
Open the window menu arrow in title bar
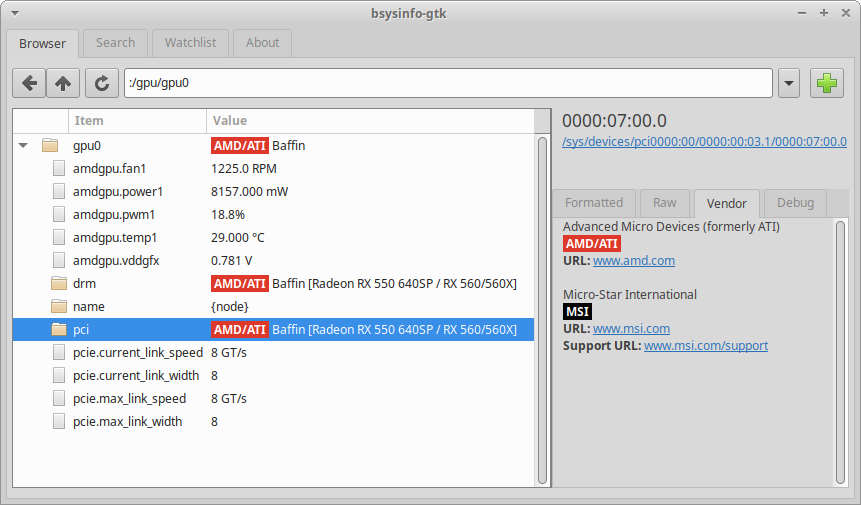pyautogui.click(x=15, y=13)
